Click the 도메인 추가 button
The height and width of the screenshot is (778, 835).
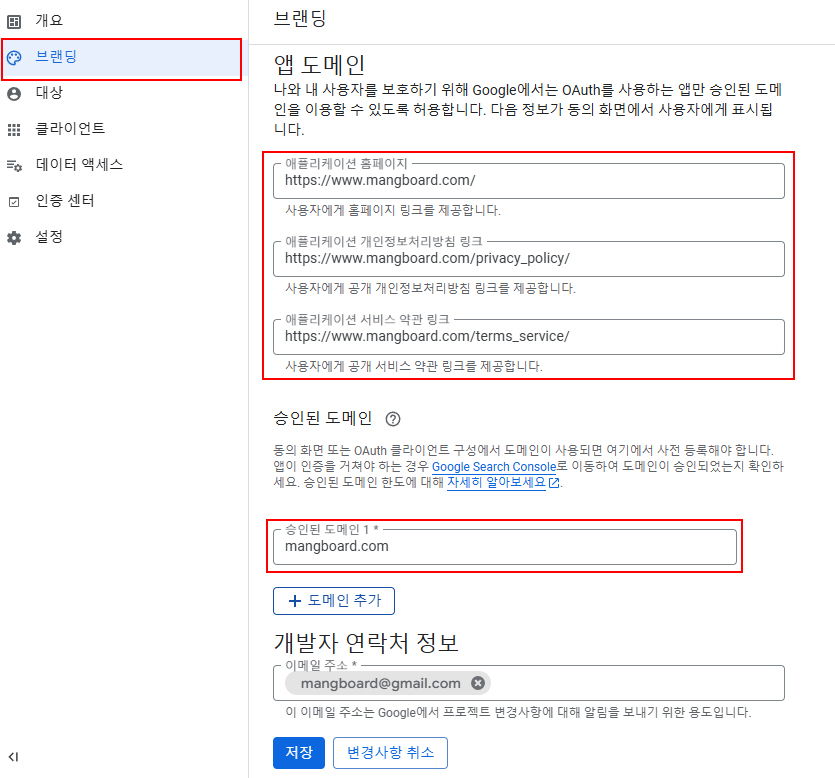tap(334, 601)
